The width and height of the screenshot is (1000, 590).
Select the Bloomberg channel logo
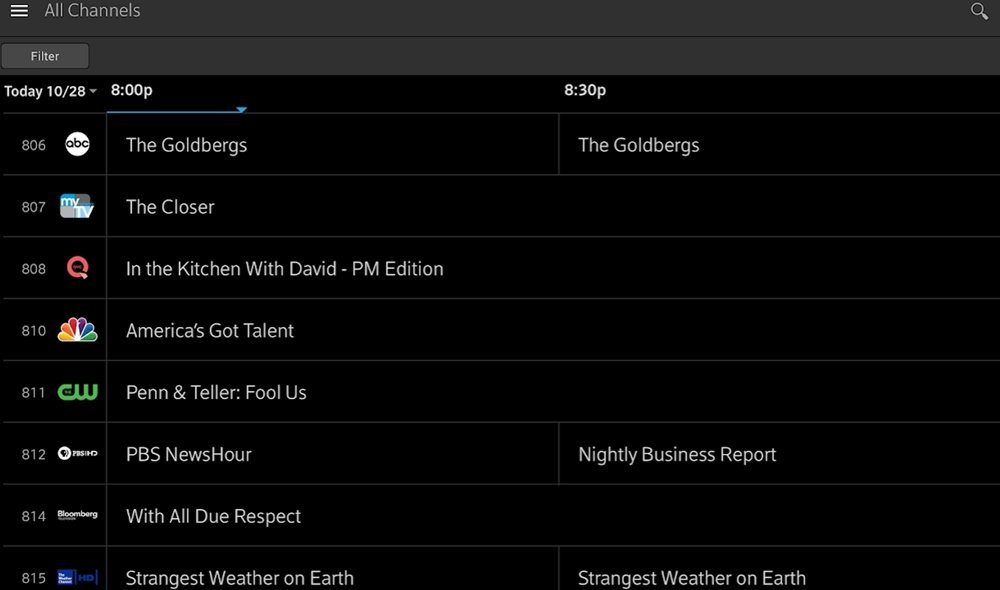pyautogui.click(x=77, y=515)
